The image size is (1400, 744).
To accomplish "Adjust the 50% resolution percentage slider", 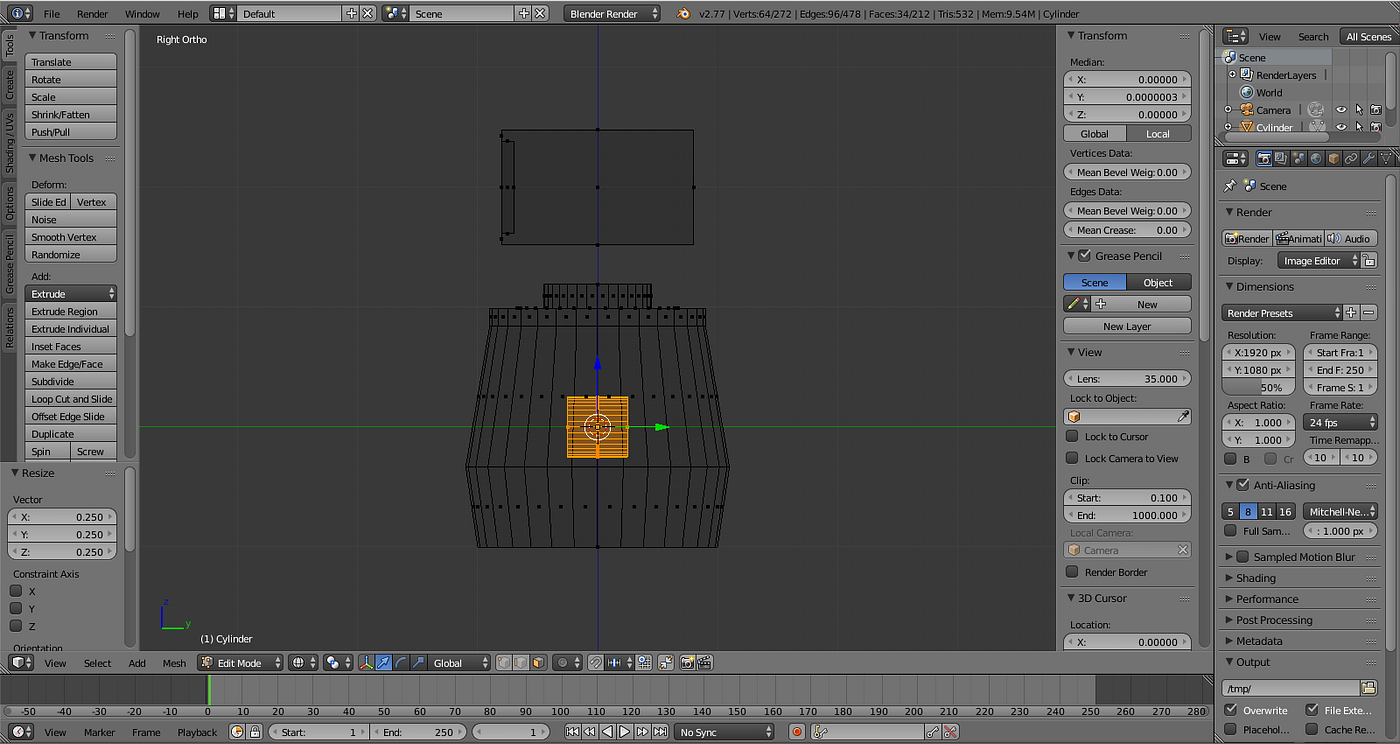I will click(x=1258, y=387).
